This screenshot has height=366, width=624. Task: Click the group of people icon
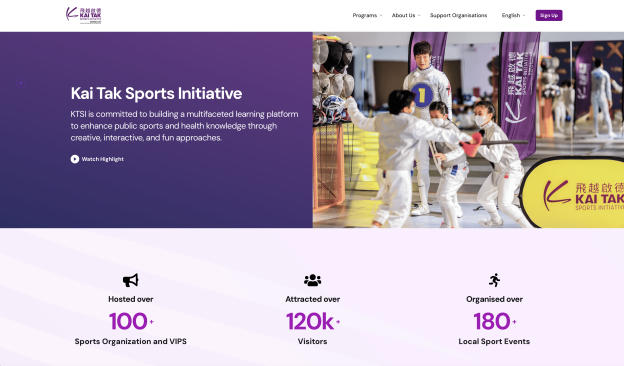tap(312, 280)
